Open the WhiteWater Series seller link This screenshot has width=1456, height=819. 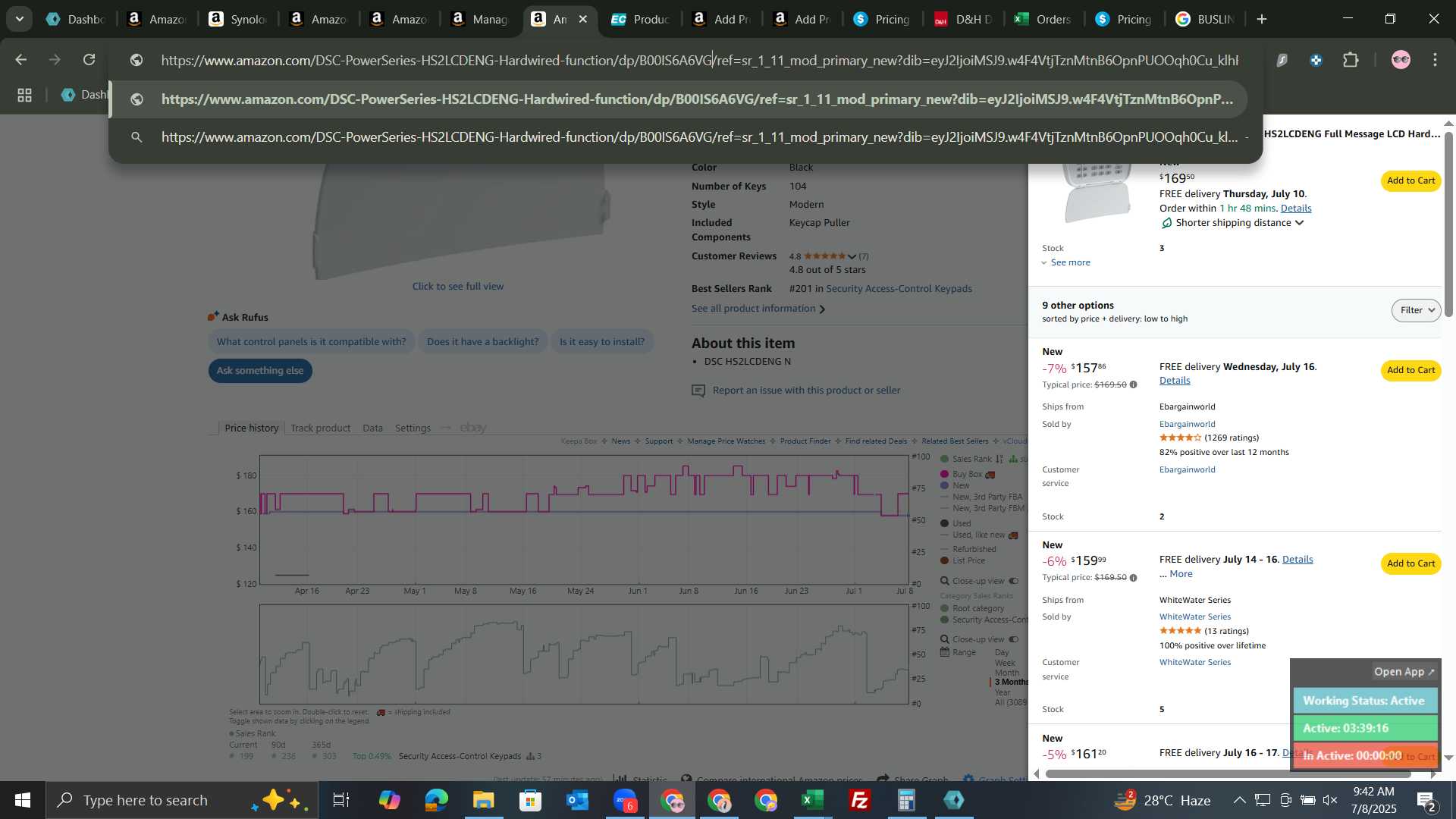click(x=1195, y=617)
